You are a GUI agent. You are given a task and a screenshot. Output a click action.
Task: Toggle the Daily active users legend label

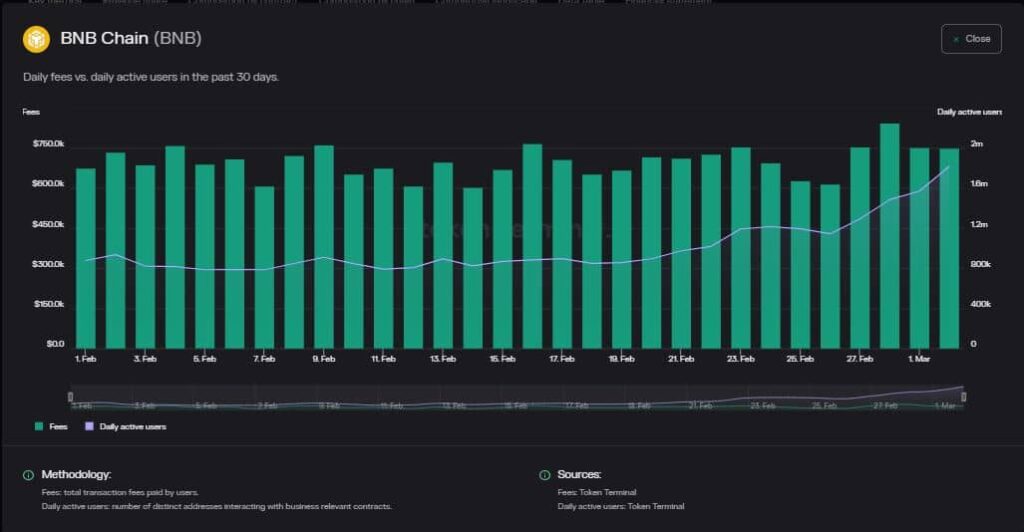132,426
